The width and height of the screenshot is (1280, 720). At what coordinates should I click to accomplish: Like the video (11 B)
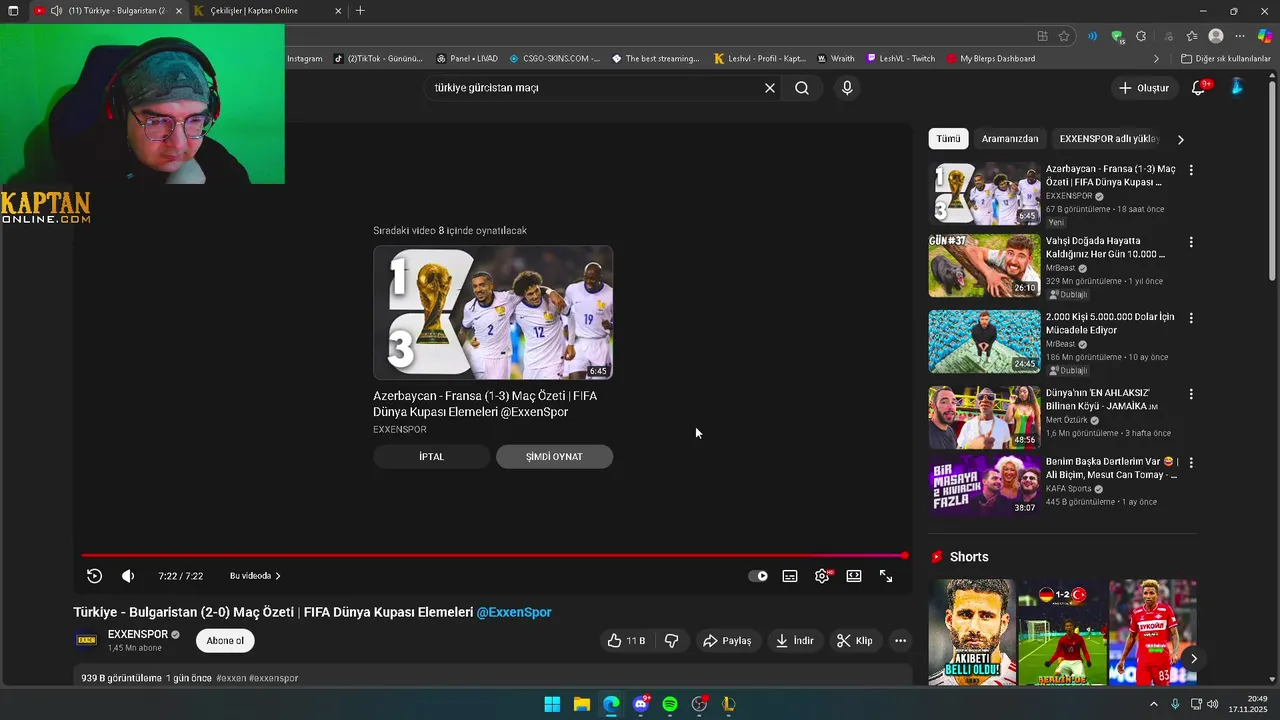tap(626, 641)
